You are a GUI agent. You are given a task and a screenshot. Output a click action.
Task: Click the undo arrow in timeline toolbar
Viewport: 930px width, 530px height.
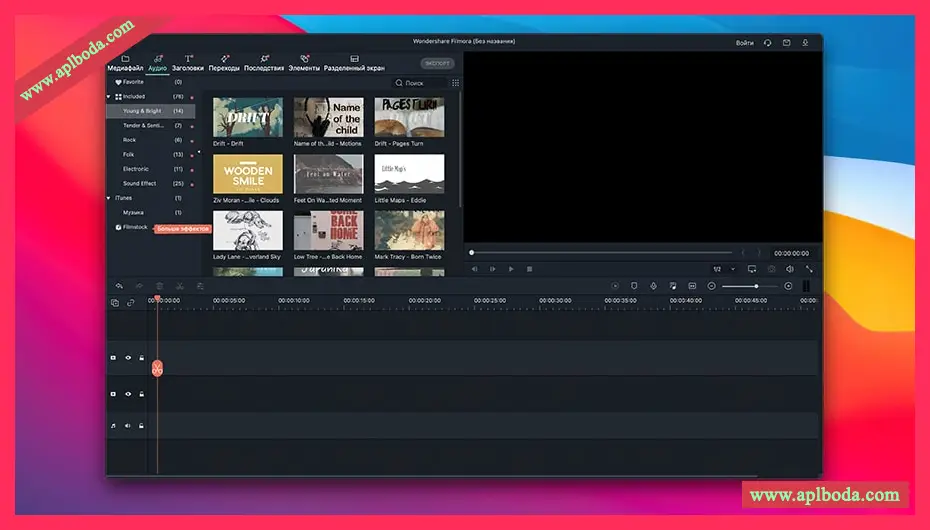coord(119,286)
